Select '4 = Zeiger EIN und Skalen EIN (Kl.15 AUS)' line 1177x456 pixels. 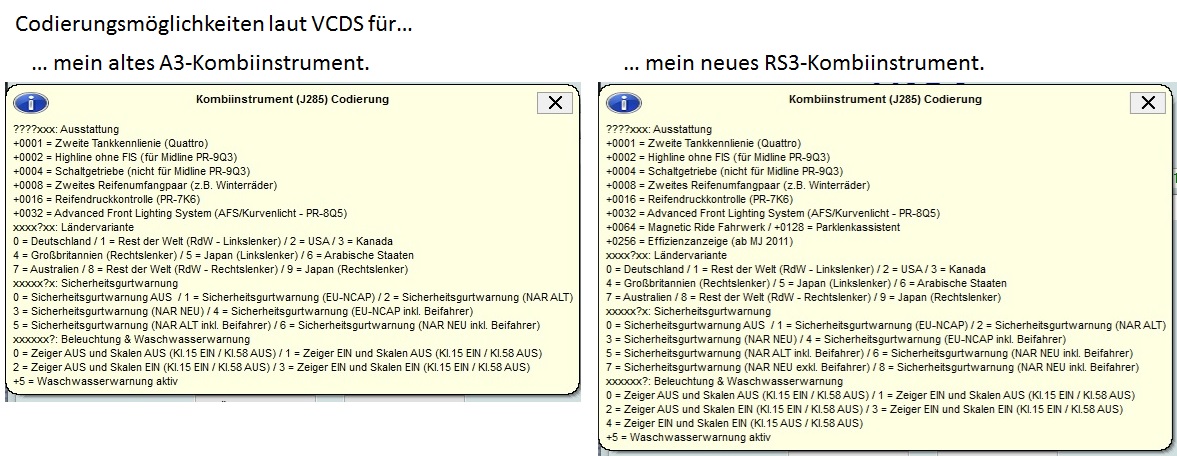tap(735, 424)
